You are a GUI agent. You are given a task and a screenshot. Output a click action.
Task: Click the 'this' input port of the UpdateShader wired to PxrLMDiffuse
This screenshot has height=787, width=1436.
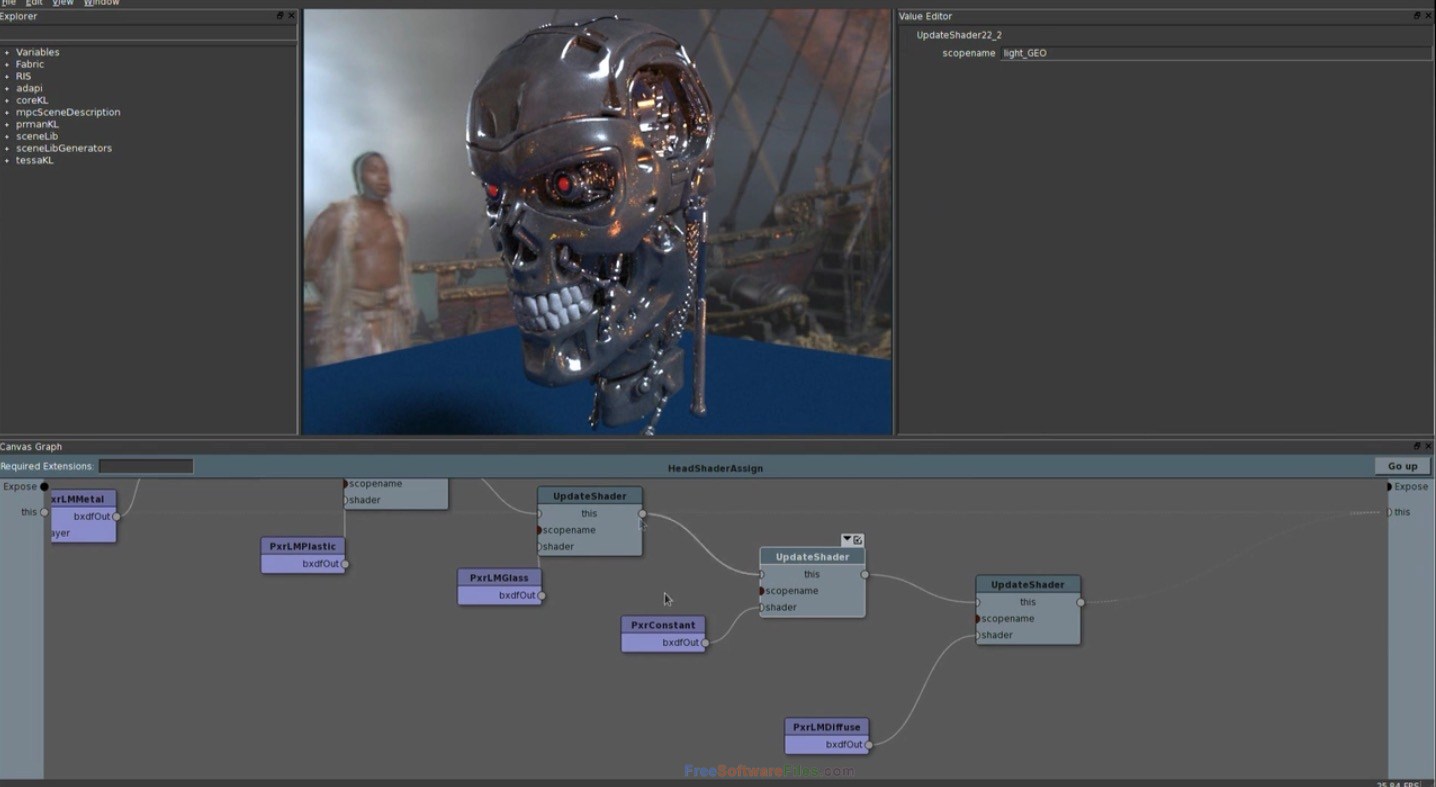[x=978, y=603]
